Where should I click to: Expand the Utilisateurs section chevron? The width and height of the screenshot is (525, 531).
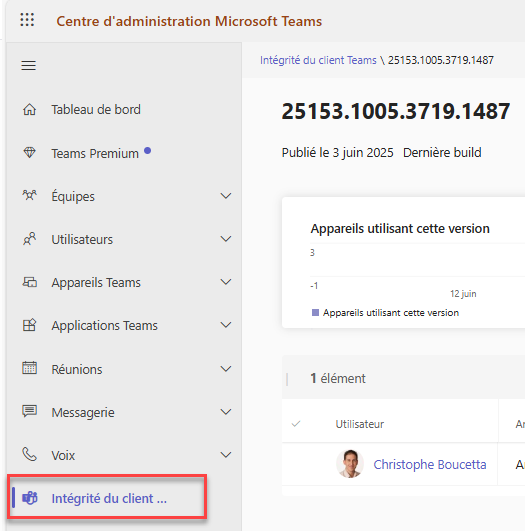[x=226, y=239]
